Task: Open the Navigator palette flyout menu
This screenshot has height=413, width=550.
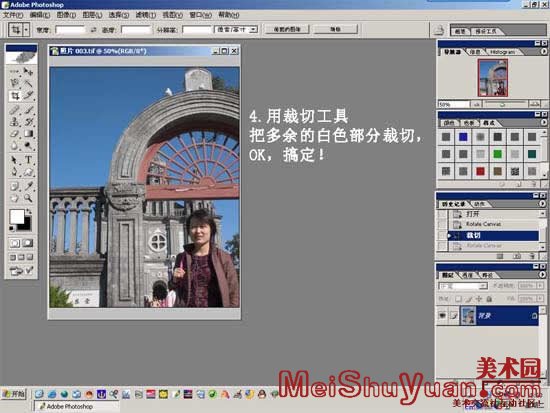Action: coord(544,51)
